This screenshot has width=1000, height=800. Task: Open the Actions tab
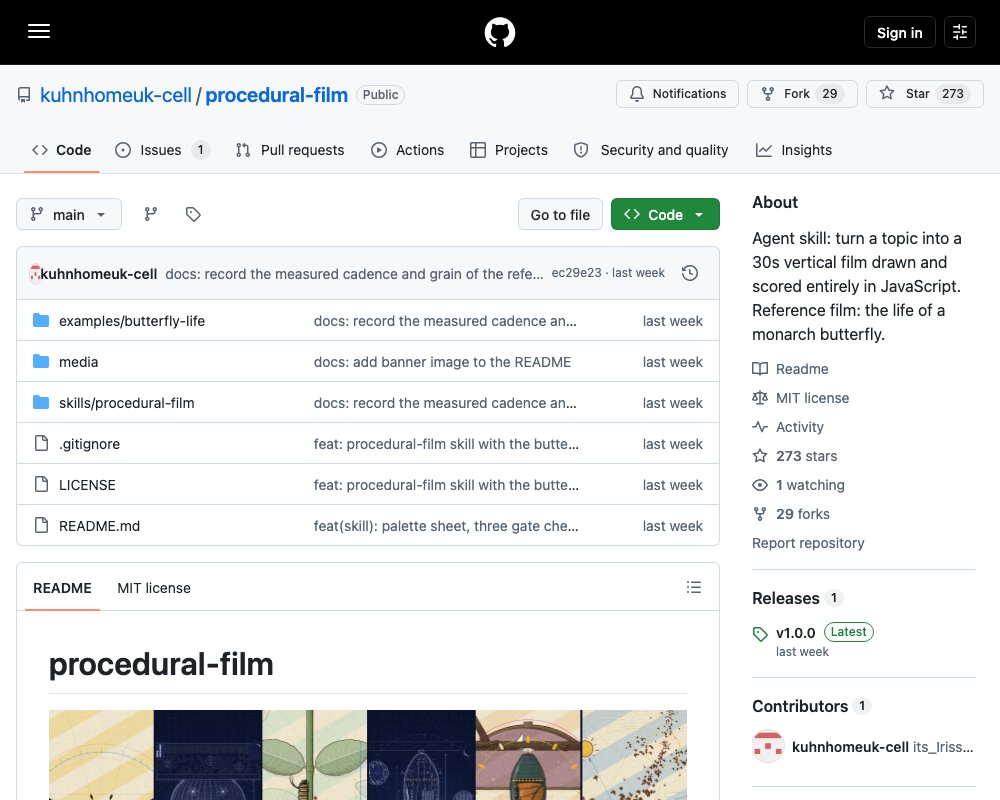coord(408,150)
